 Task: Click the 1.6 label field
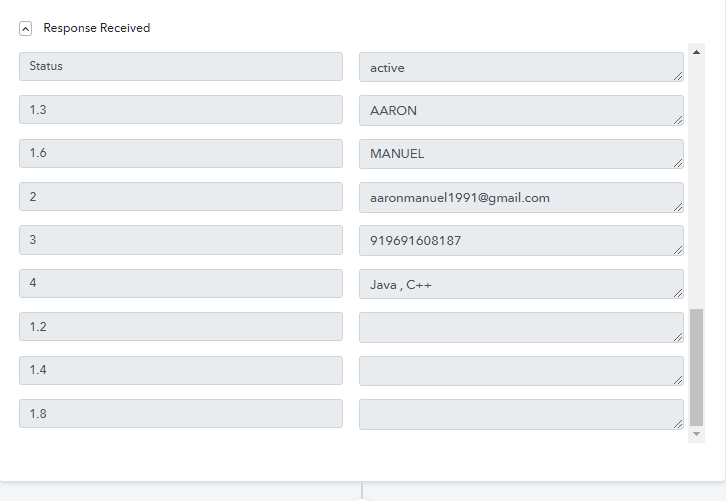click(180, 153)
